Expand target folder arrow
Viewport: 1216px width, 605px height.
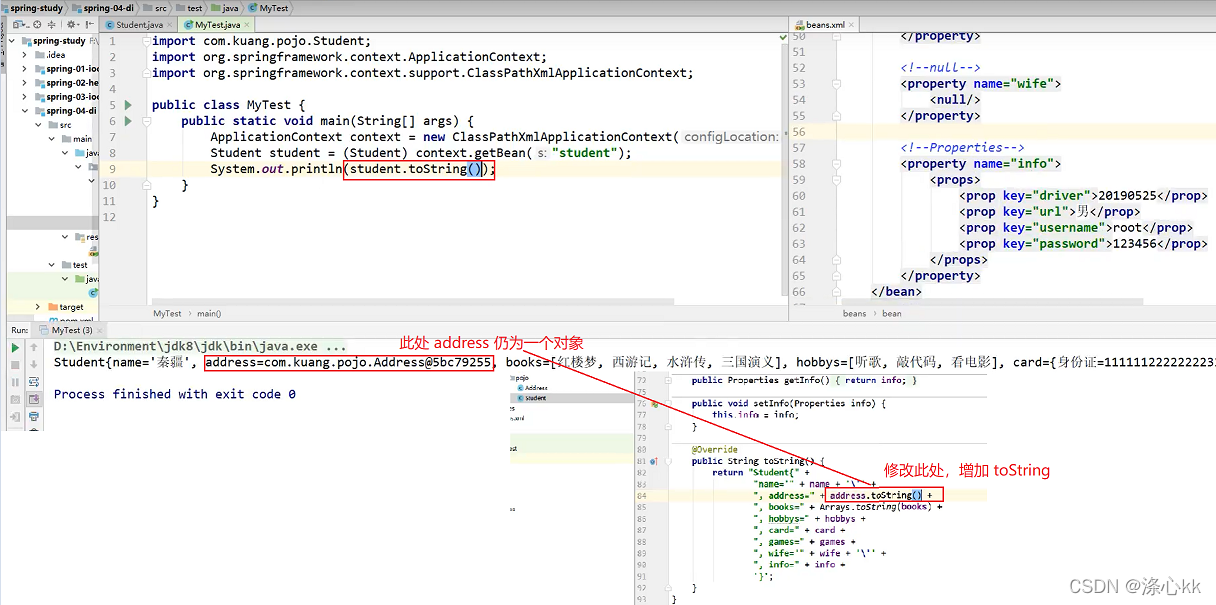39,307
